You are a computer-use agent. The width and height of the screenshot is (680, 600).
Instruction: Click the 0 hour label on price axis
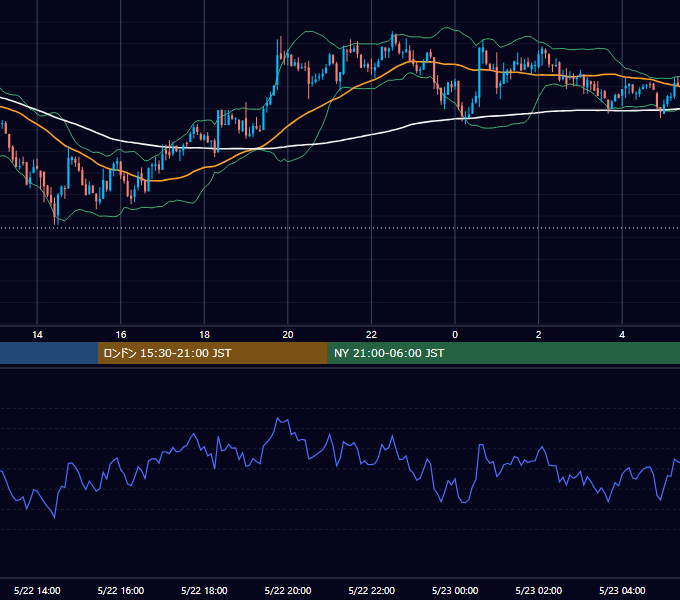coord(455,335)
